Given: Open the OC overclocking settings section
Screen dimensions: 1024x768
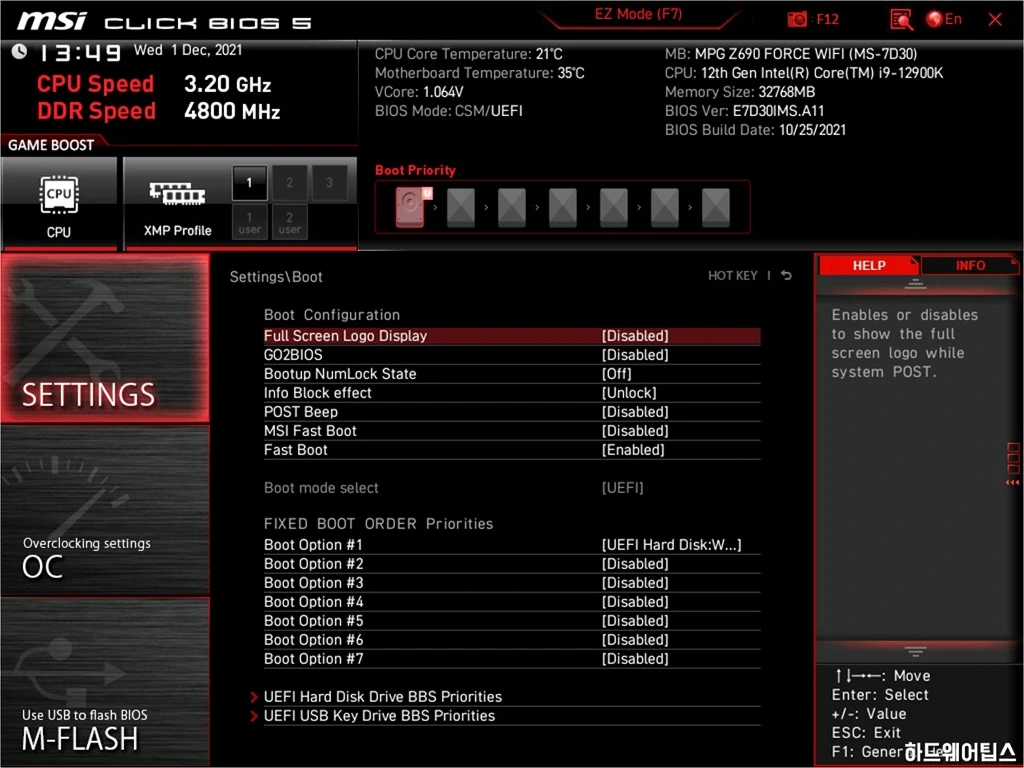Looking at the screenshot, I should pos(105,511).
